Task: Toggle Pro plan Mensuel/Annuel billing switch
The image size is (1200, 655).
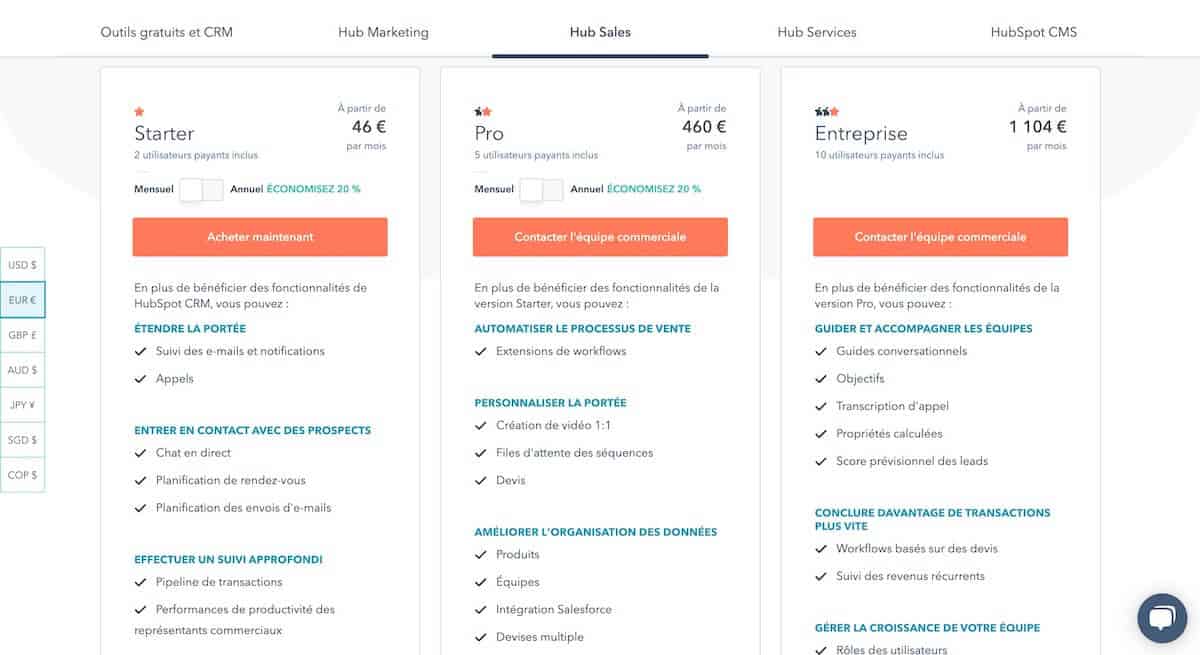Action: pos(542,189)
